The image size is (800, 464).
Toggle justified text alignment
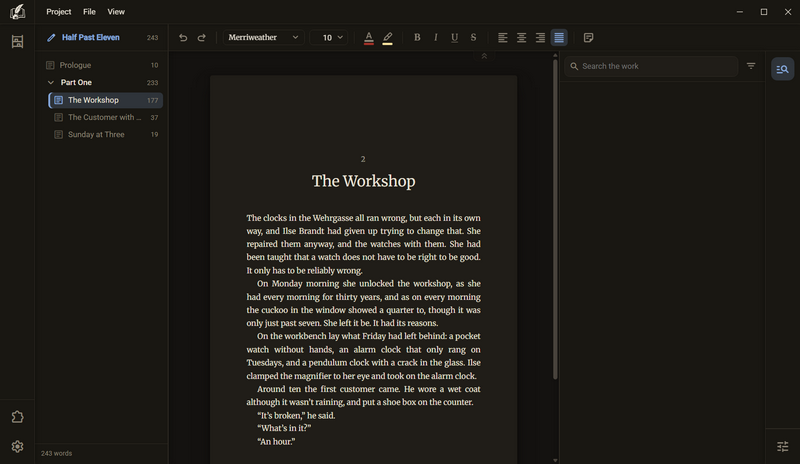559,37
